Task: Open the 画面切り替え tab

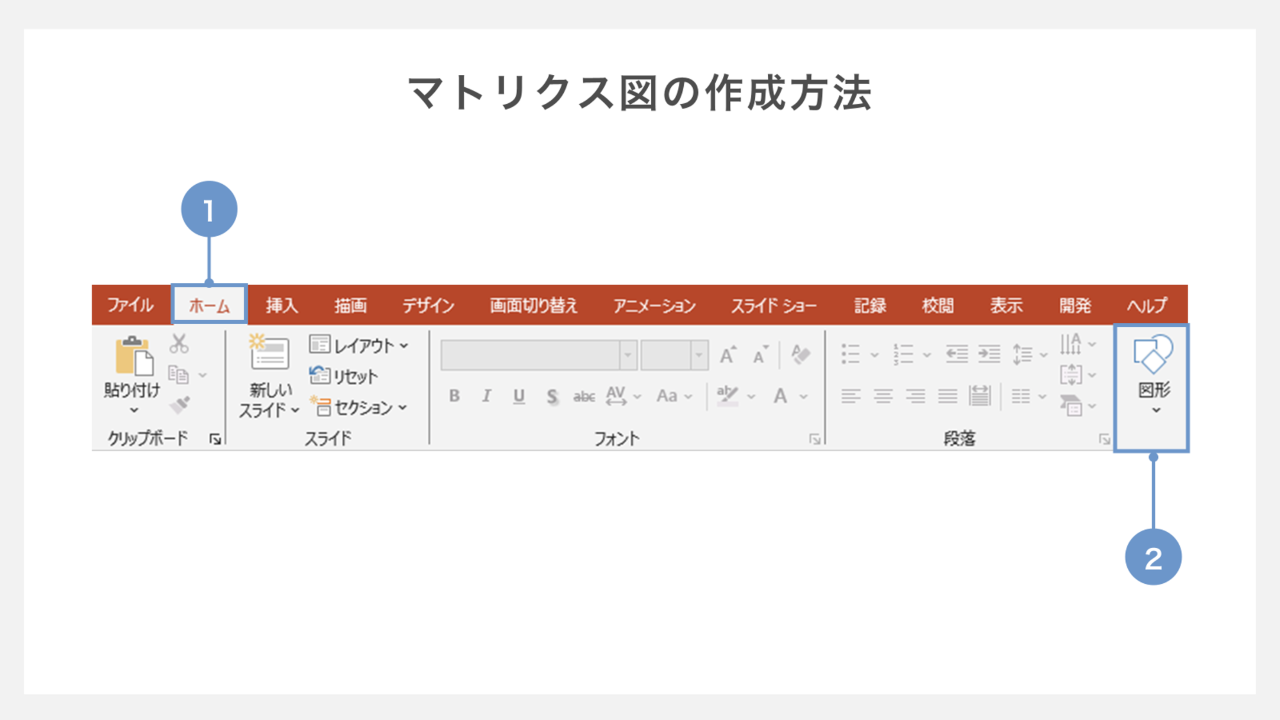Action: click(534, 305)
